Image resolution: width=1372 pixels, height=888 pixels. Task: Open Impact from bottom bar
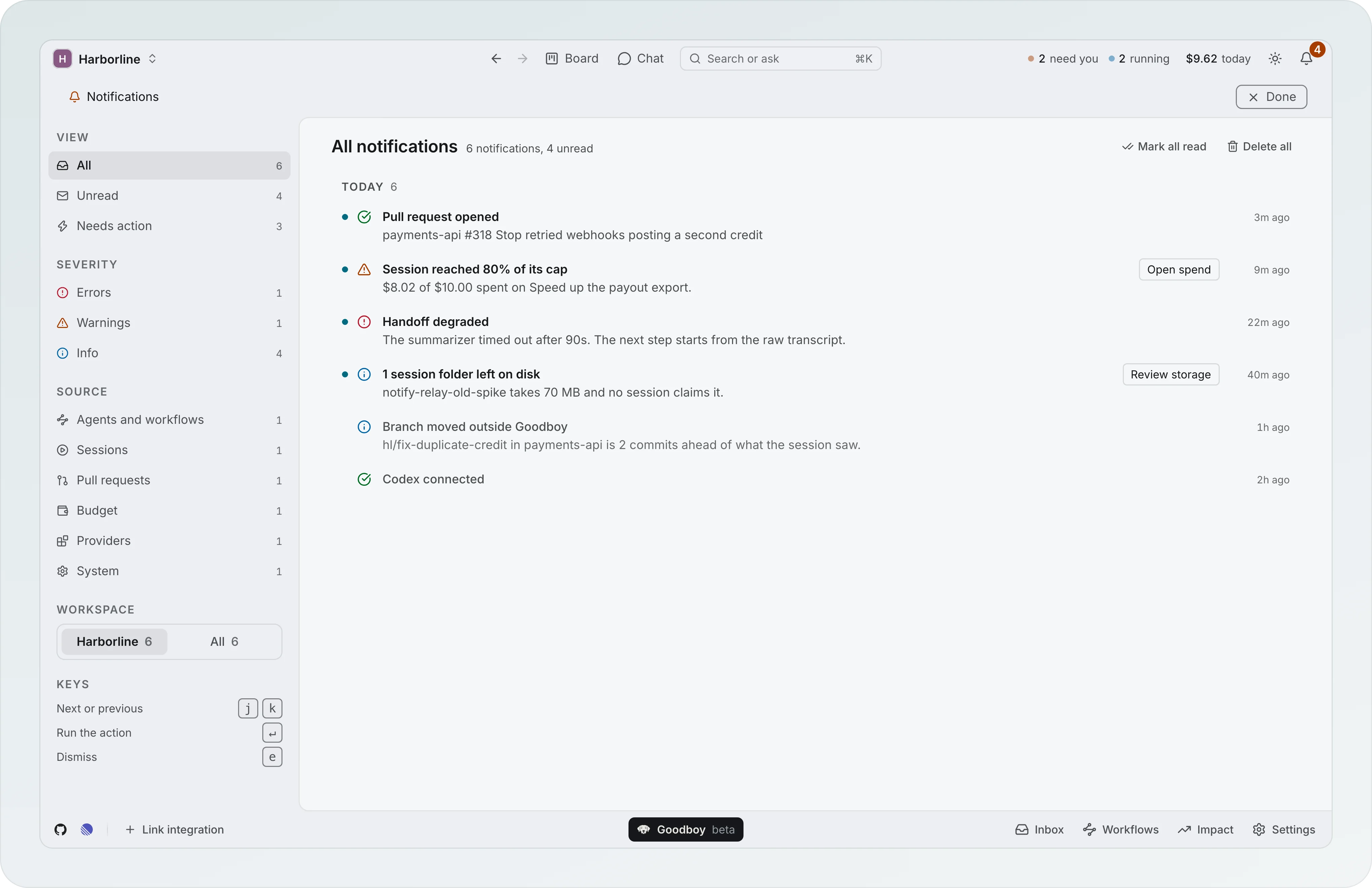coord(1206,830)
